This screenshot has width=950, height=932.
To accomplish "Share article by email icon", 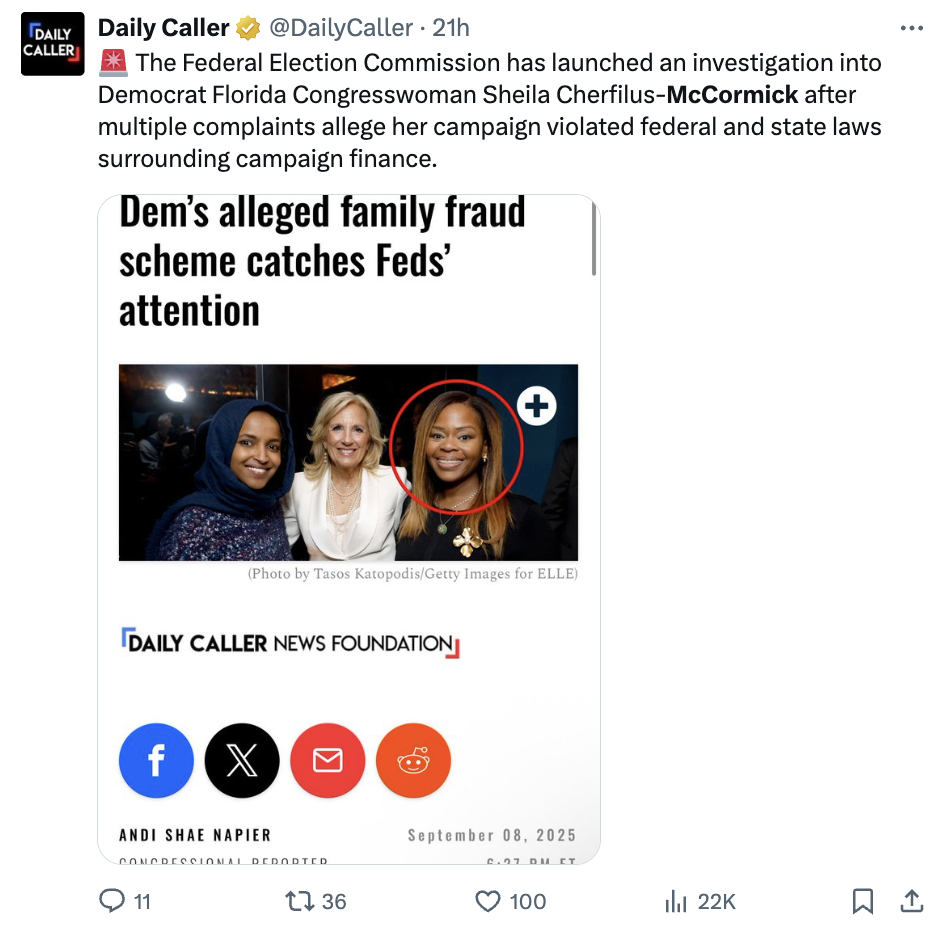I will (x=328, y=761).
